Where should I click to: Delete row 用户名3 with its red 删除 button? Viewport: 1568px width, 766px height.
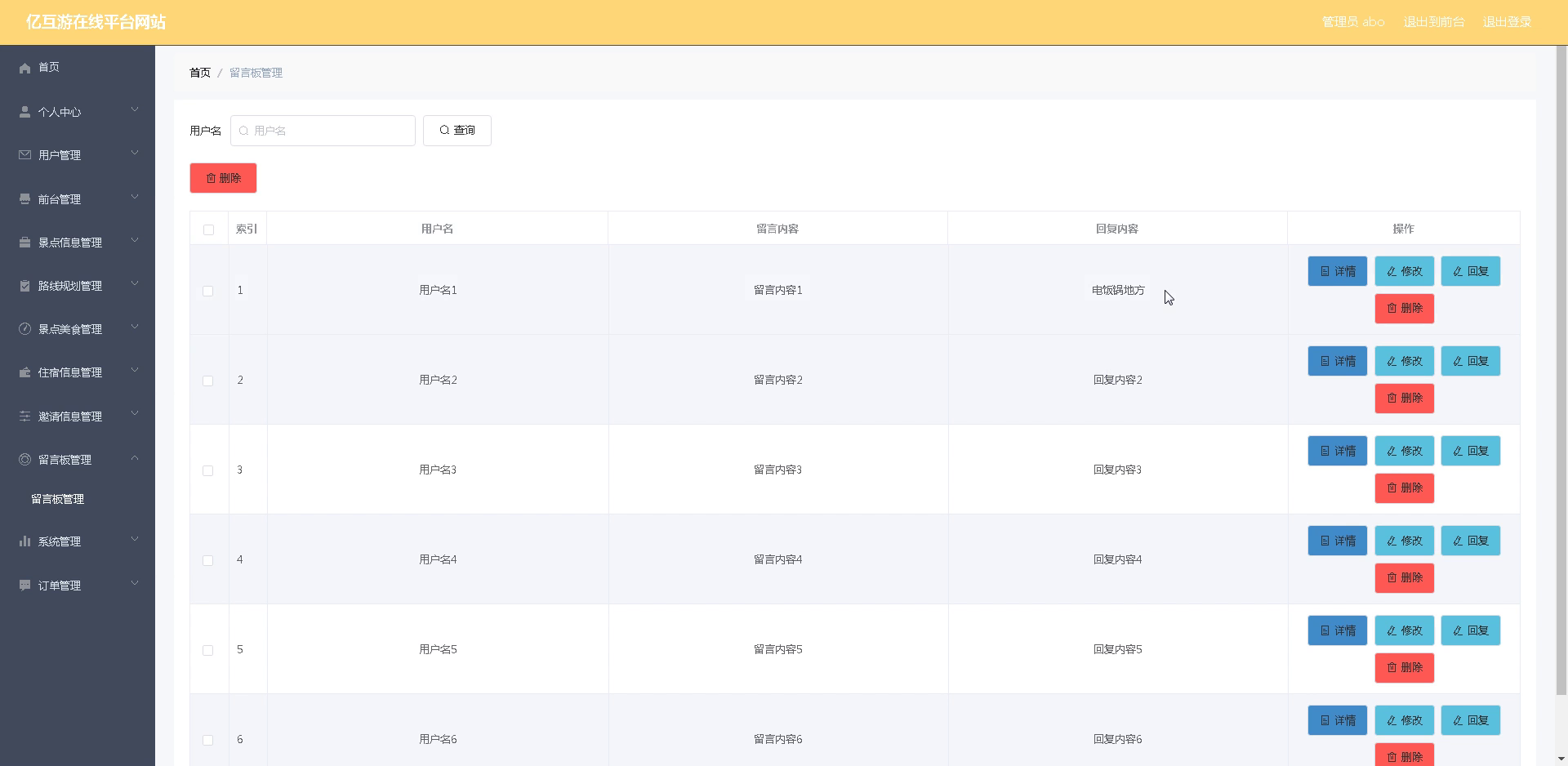(x=1404, y=488)
